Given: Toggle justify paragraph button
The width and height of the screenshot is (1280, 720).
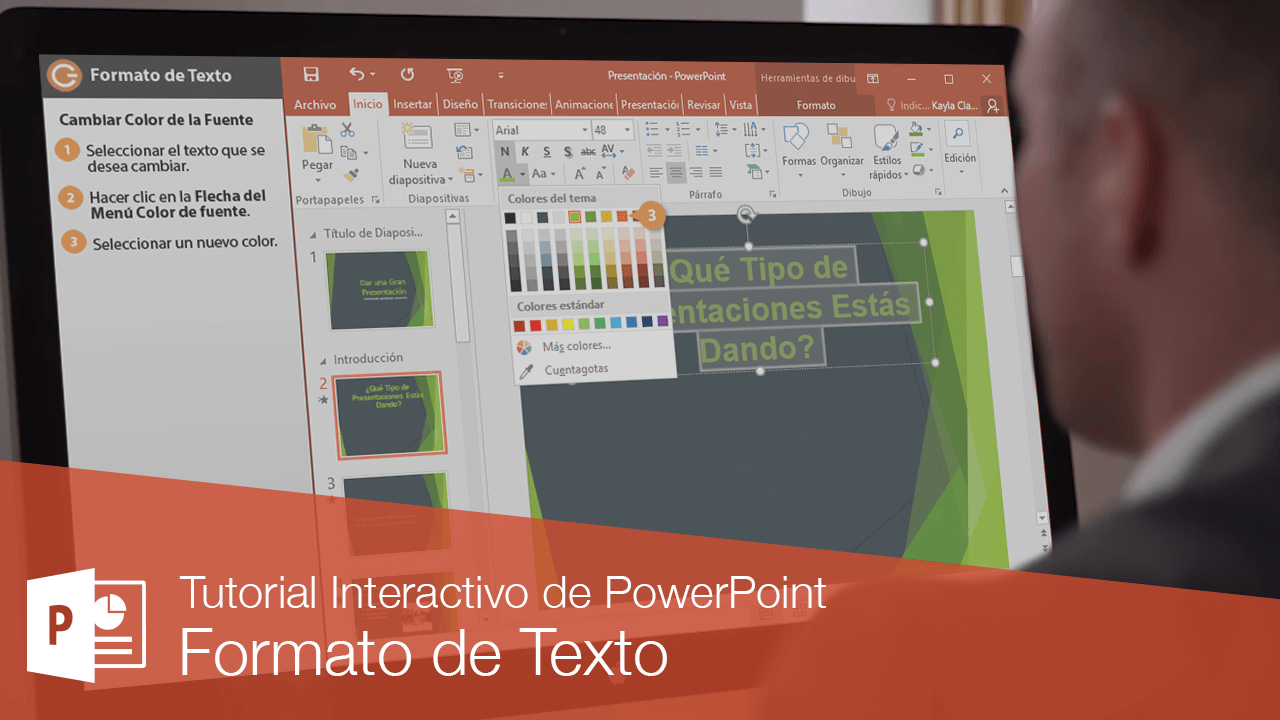Looking at the screenshot, I should point(716,173).
